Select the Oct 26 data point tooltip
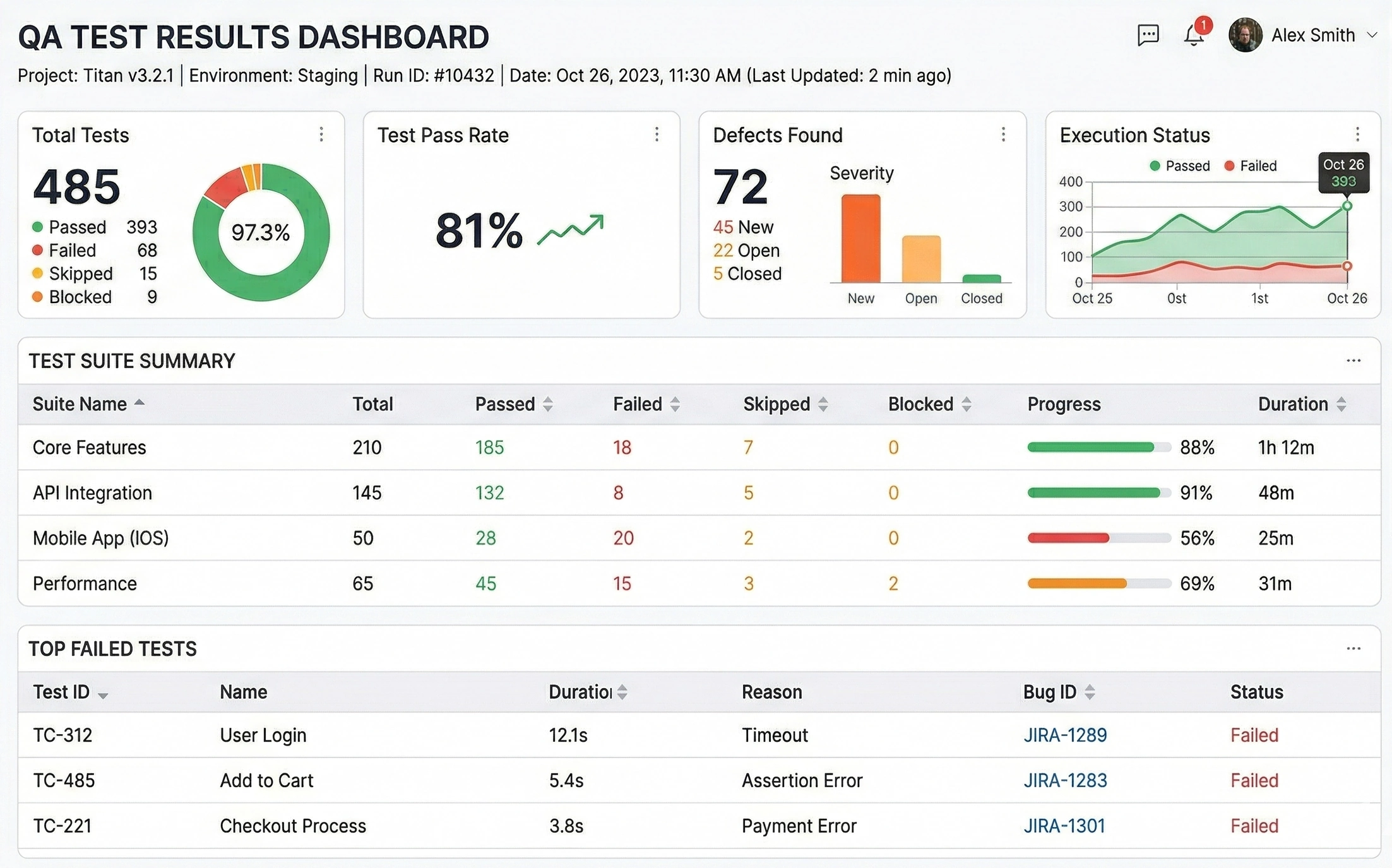Viewport: 1392px width, 868px height. (1344, 172)
